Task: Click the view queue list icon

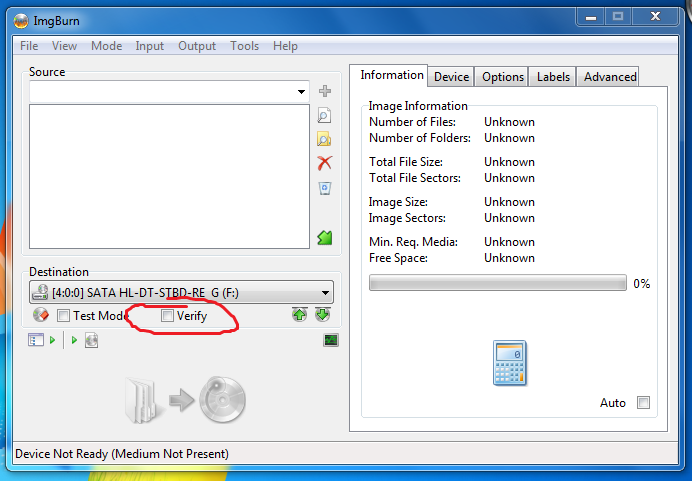Action: click(36, 340)
